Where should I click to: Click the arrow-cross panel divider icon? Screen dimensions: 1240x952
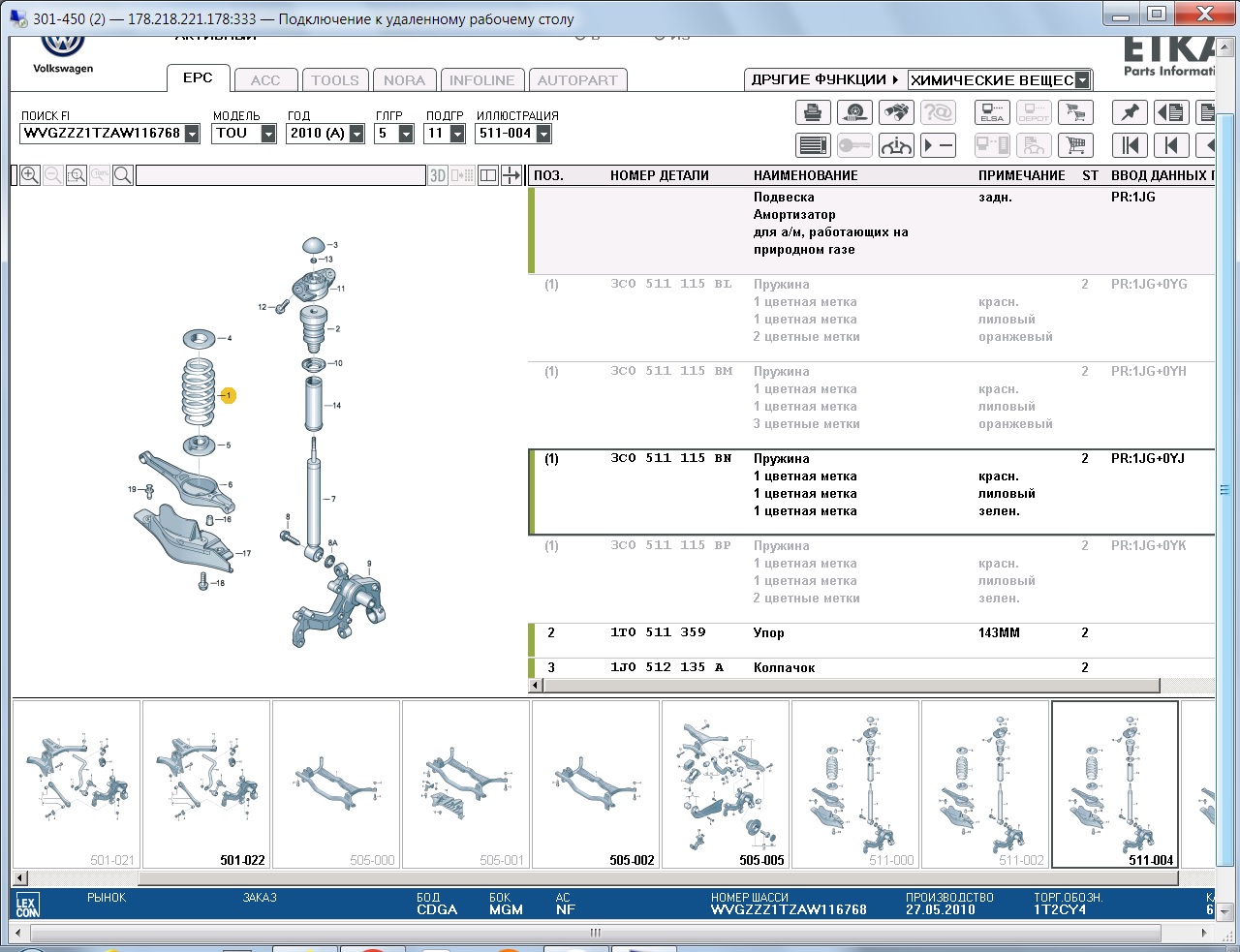click(x=511, y=175)
